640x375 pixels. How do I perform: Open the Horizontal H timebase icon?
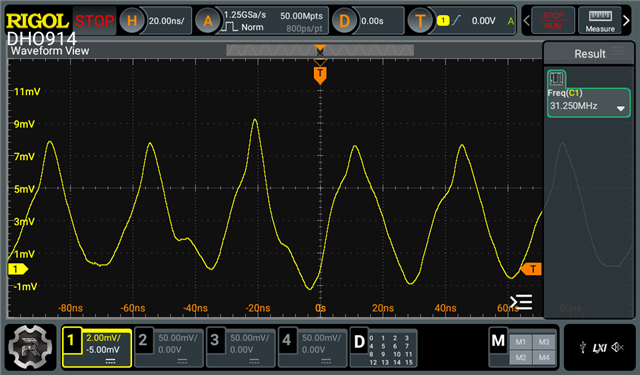131,20
